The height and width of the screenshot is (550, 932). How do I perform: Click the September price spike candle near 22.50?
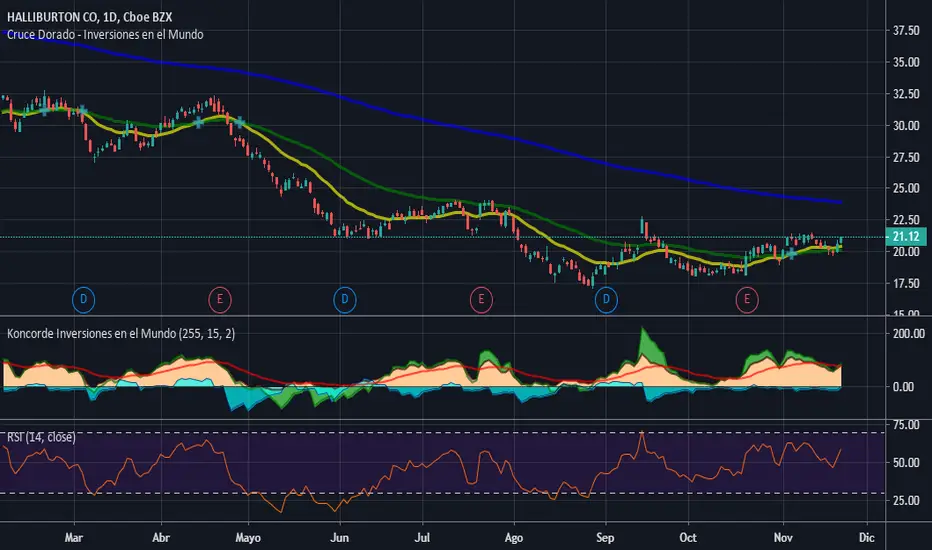(x=643, y=225)
